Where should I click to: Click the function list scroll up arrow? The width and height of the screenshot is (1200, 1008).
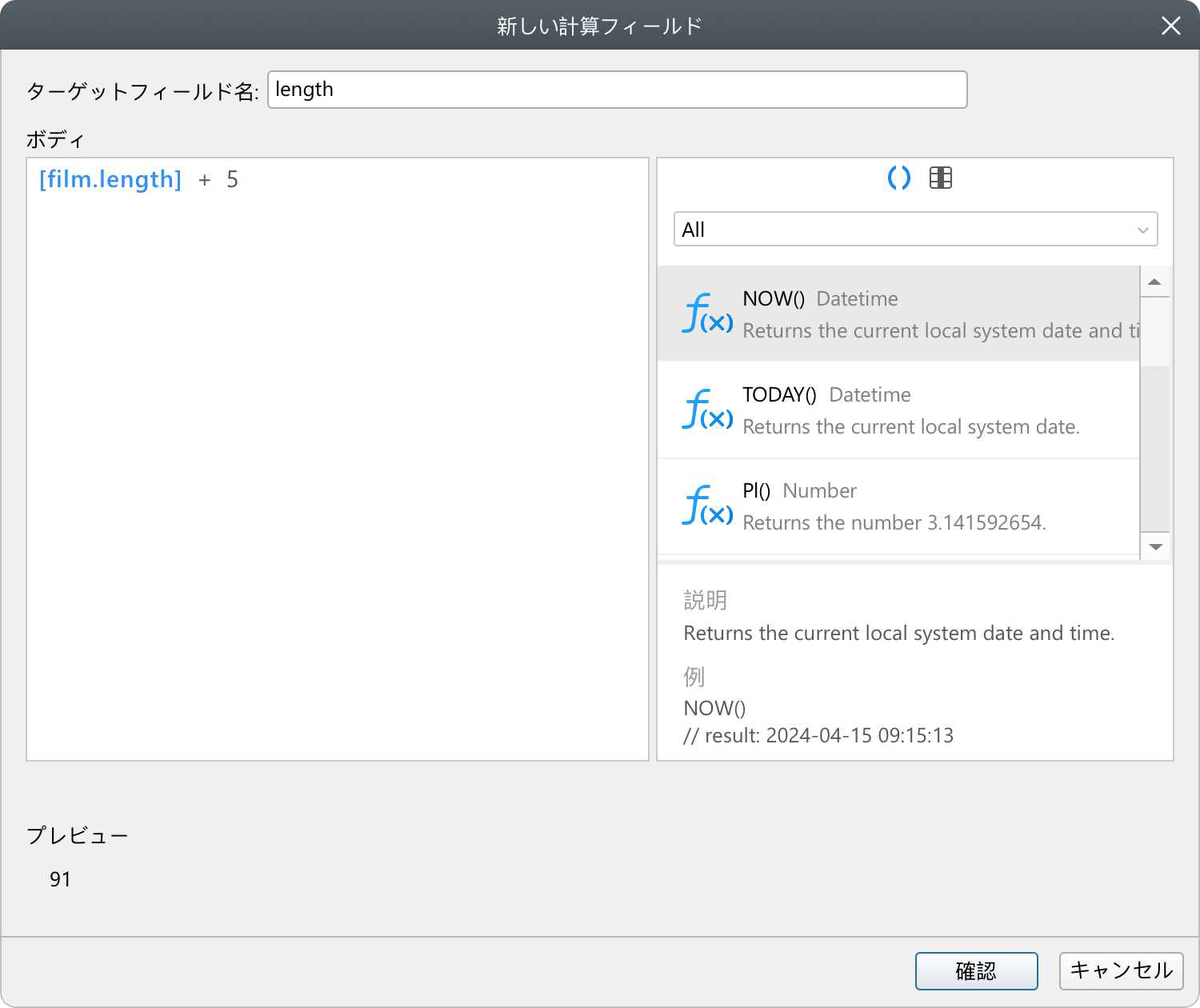click(x=1154, y=282)
